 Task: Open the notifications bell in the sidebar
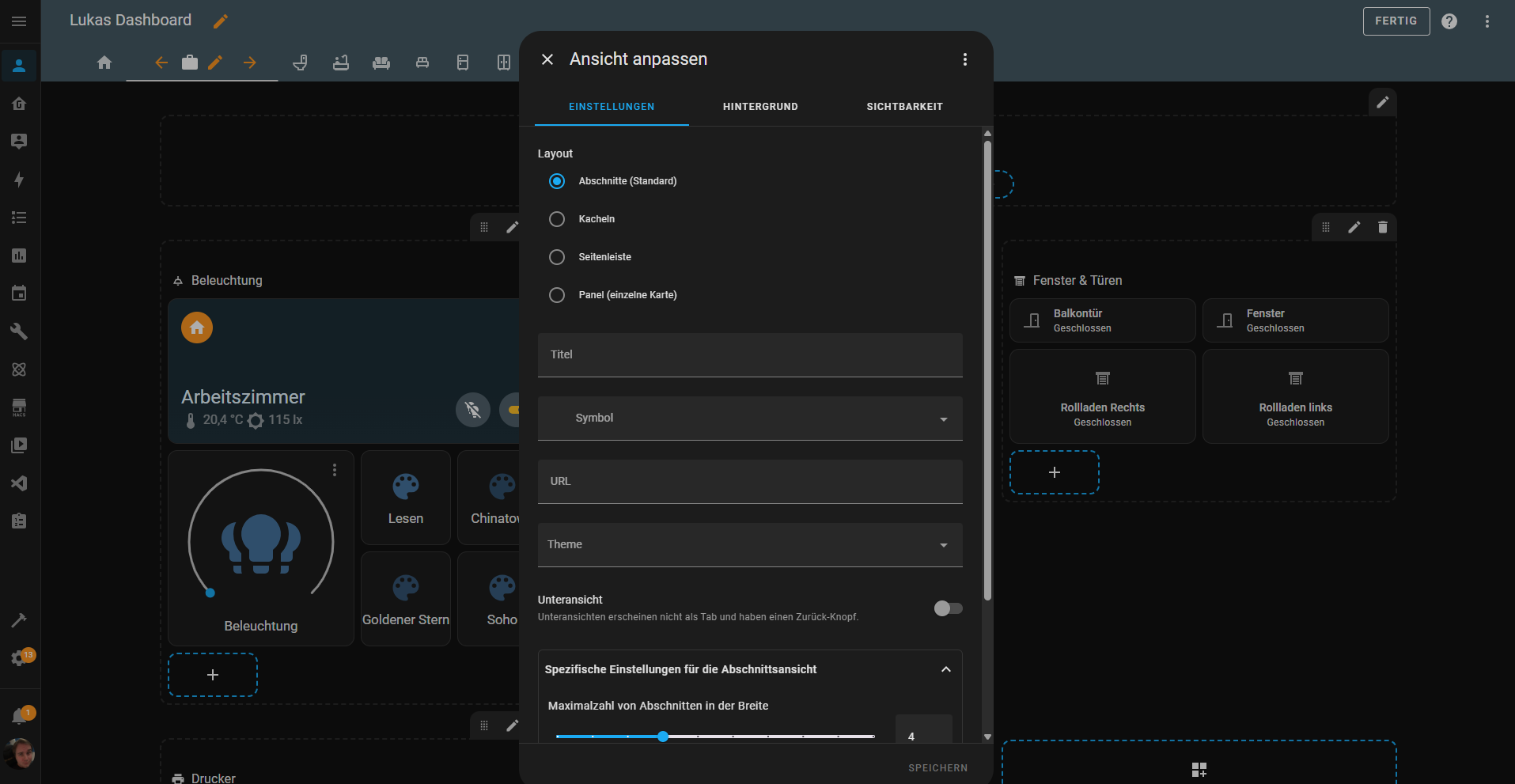[19, 713]
